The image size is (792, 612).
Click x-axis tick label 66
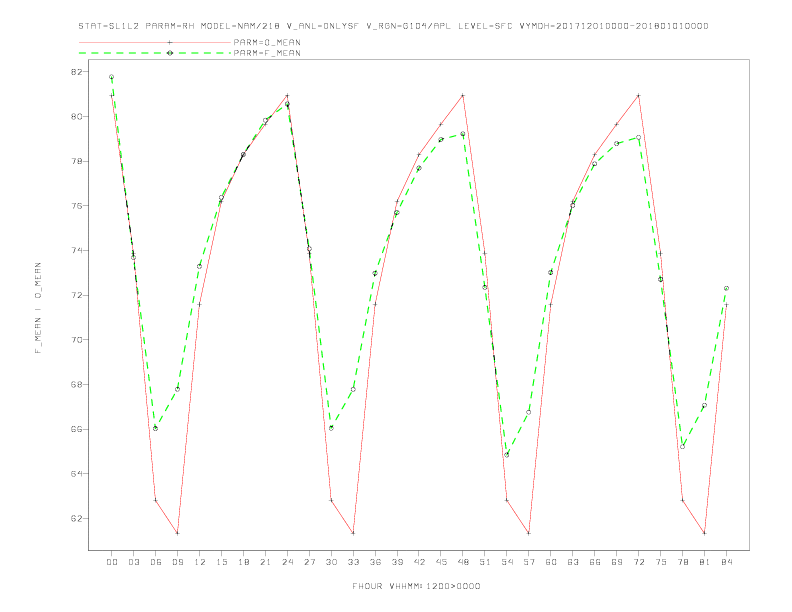[x=595, y=562]
